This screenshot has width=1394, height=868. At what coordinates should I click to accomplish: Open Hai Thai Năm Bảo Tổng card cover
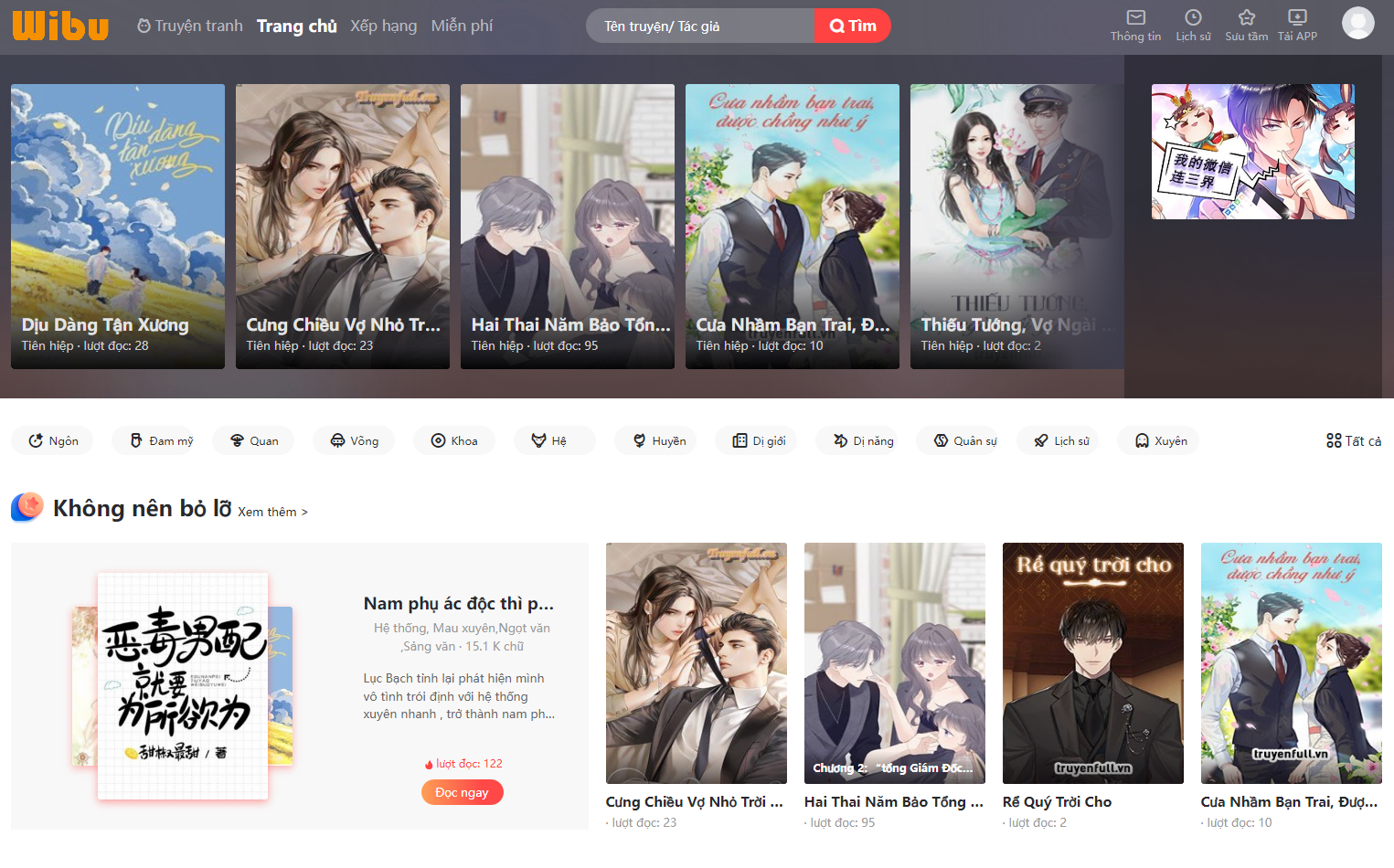(895, 663)
